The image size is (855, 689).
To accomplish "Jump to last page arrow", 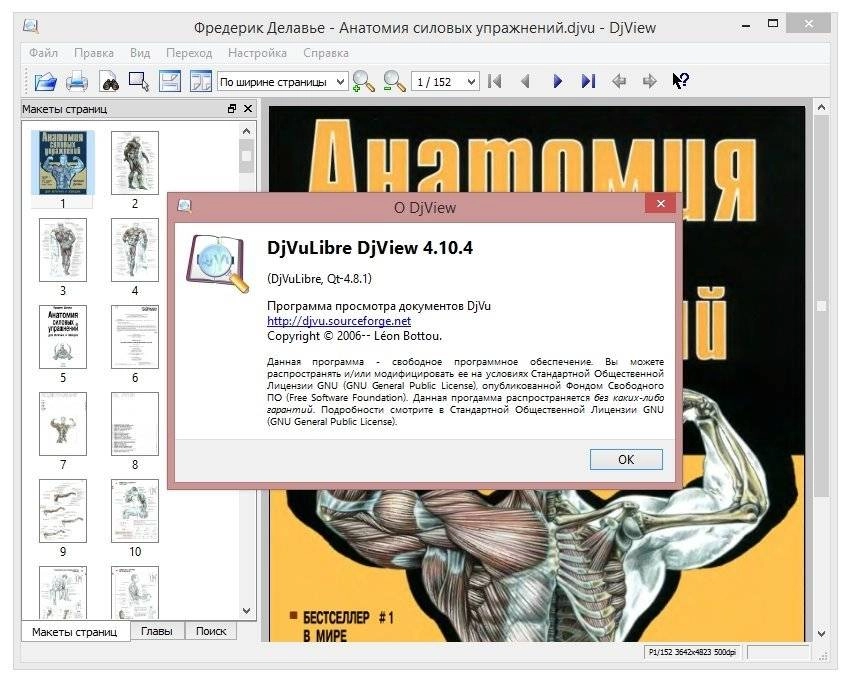I will point(588,82).
